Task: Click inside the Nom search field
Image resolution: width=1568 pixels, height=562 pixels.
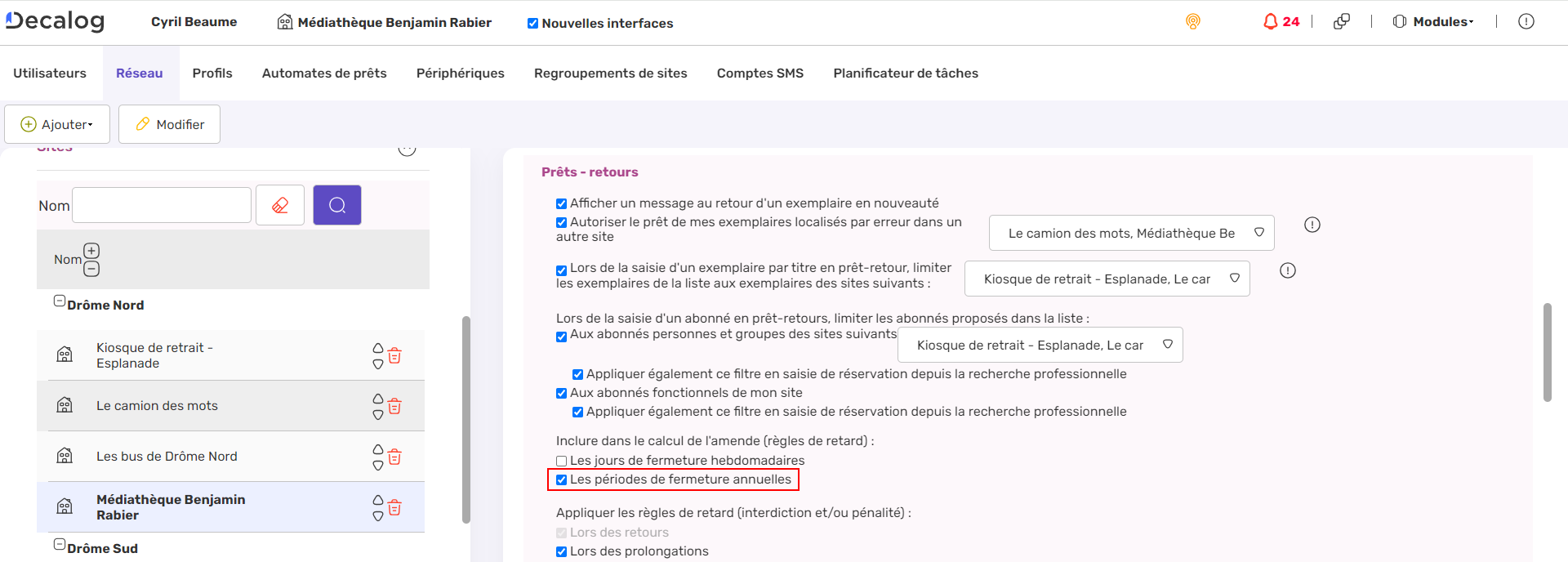Action: [161, 205]
